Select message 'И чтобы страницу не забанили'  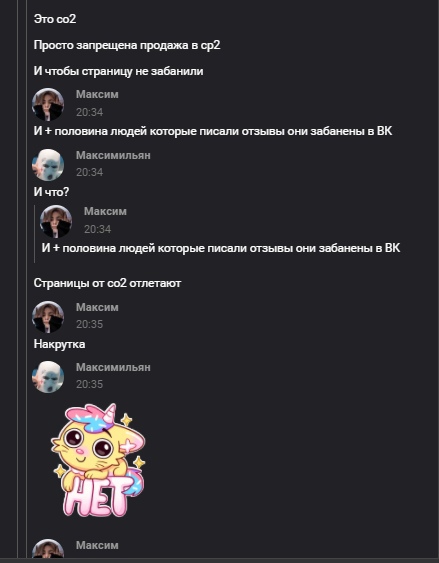(118, 71)
